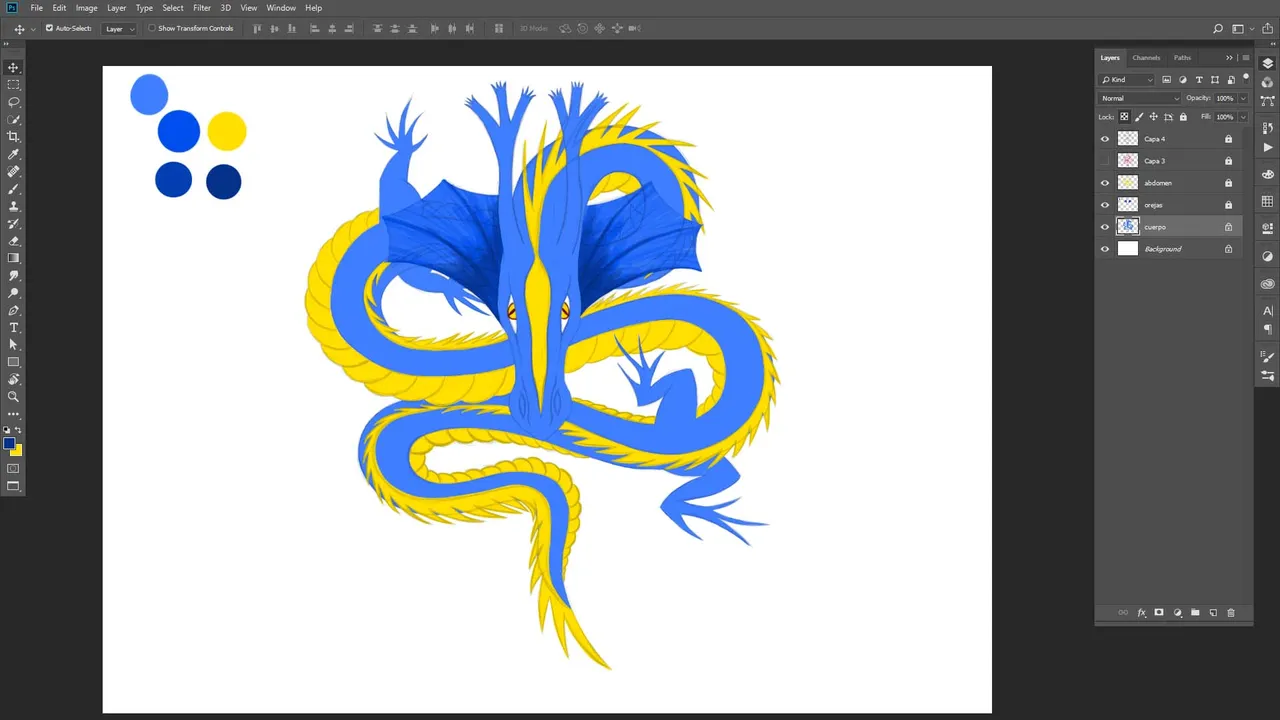Viewport: 1280px width, 720px height.
Task: Open the Auto-Select Layer dropdown
Action: [119, 29]
